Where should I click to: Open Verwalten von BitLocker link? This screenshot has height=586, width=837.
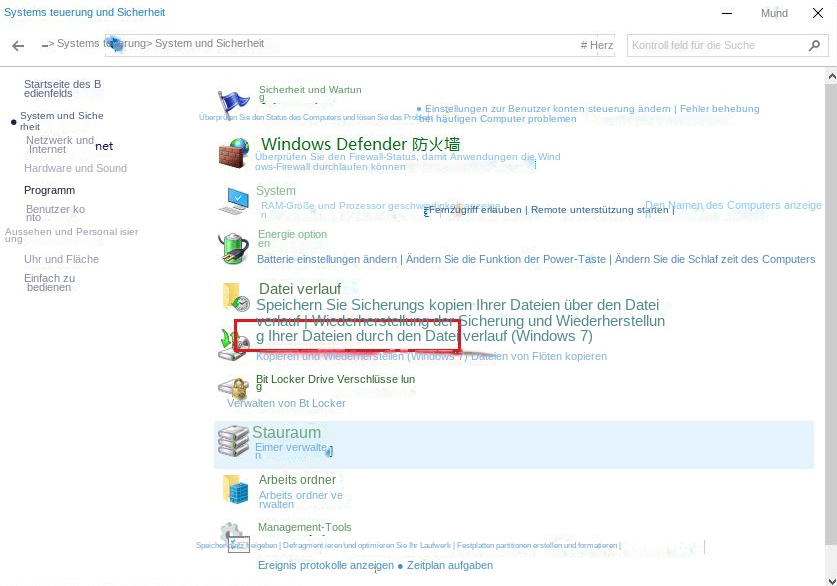point(286,403)
